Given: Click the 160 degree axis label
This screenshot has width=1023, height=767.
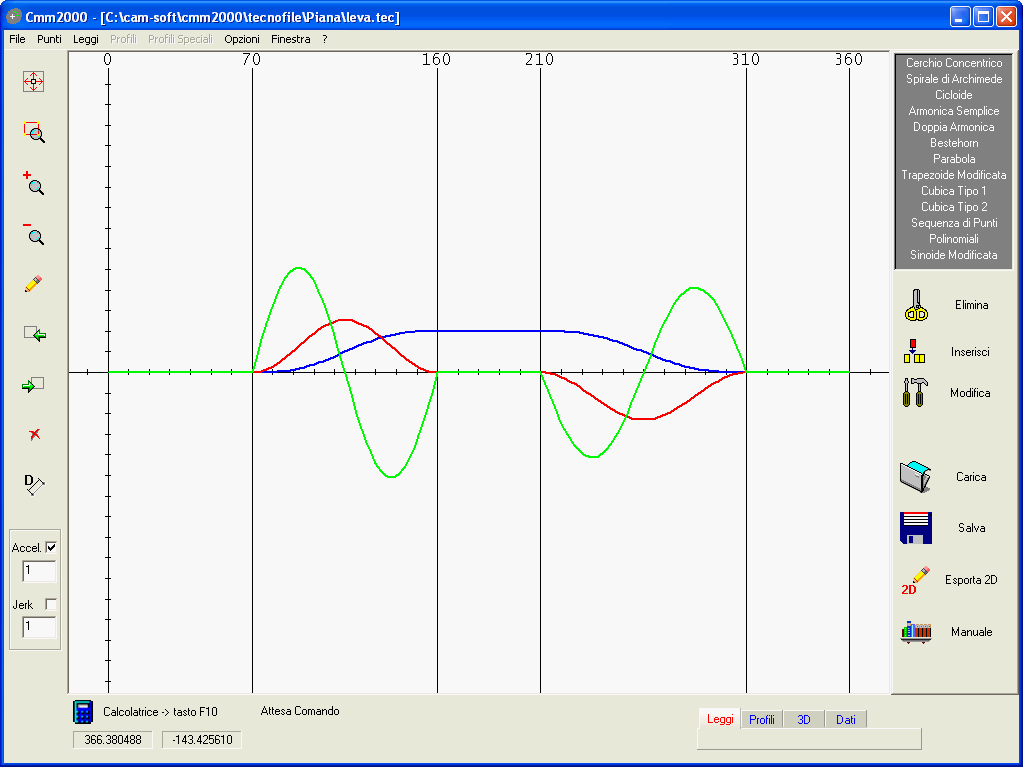Looking at the screenshot, I should click(436, 60).
